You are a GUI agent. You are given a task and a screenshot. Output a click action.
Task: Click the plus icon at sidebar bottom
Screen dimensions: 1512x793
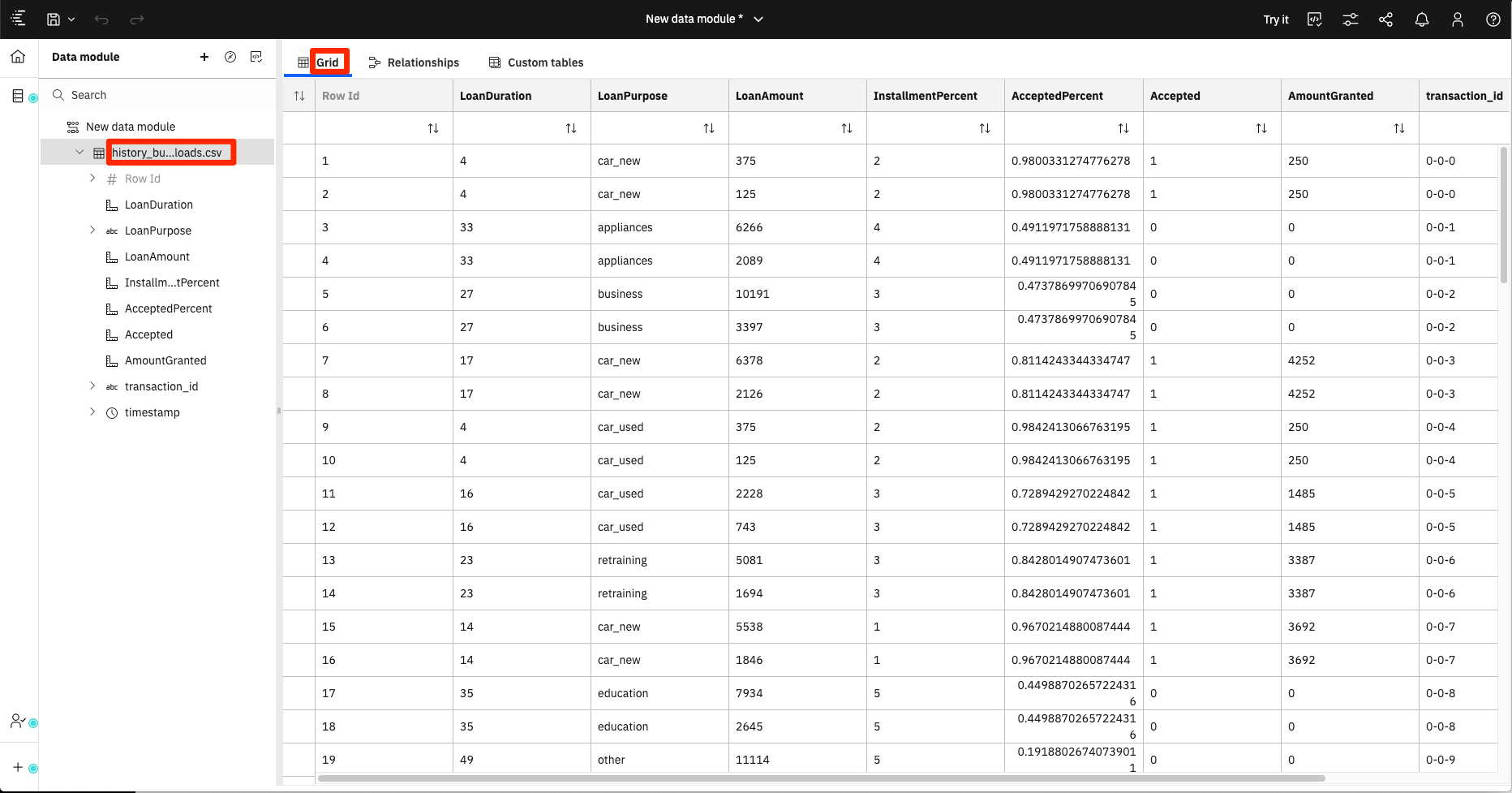pos(18,767)
